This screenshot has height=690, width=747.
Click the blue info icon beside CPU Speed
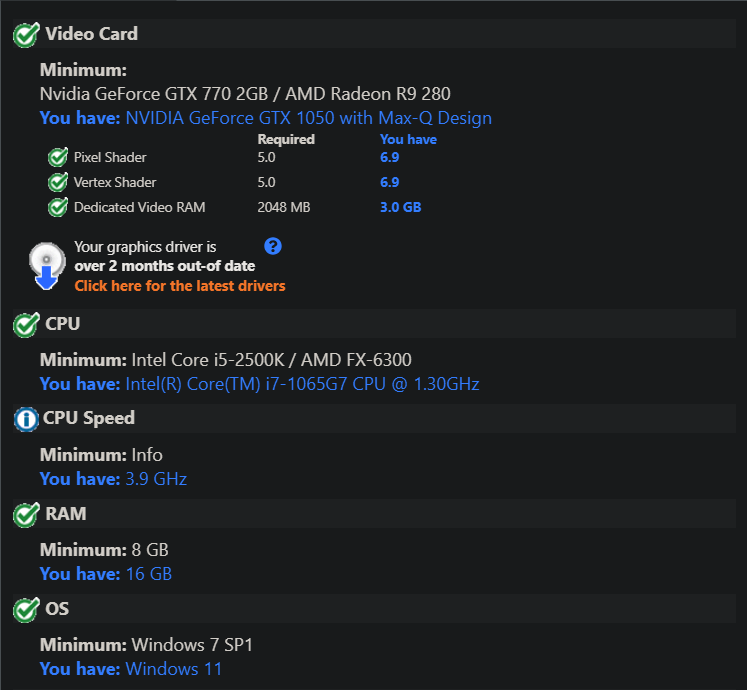coord(26,419)
